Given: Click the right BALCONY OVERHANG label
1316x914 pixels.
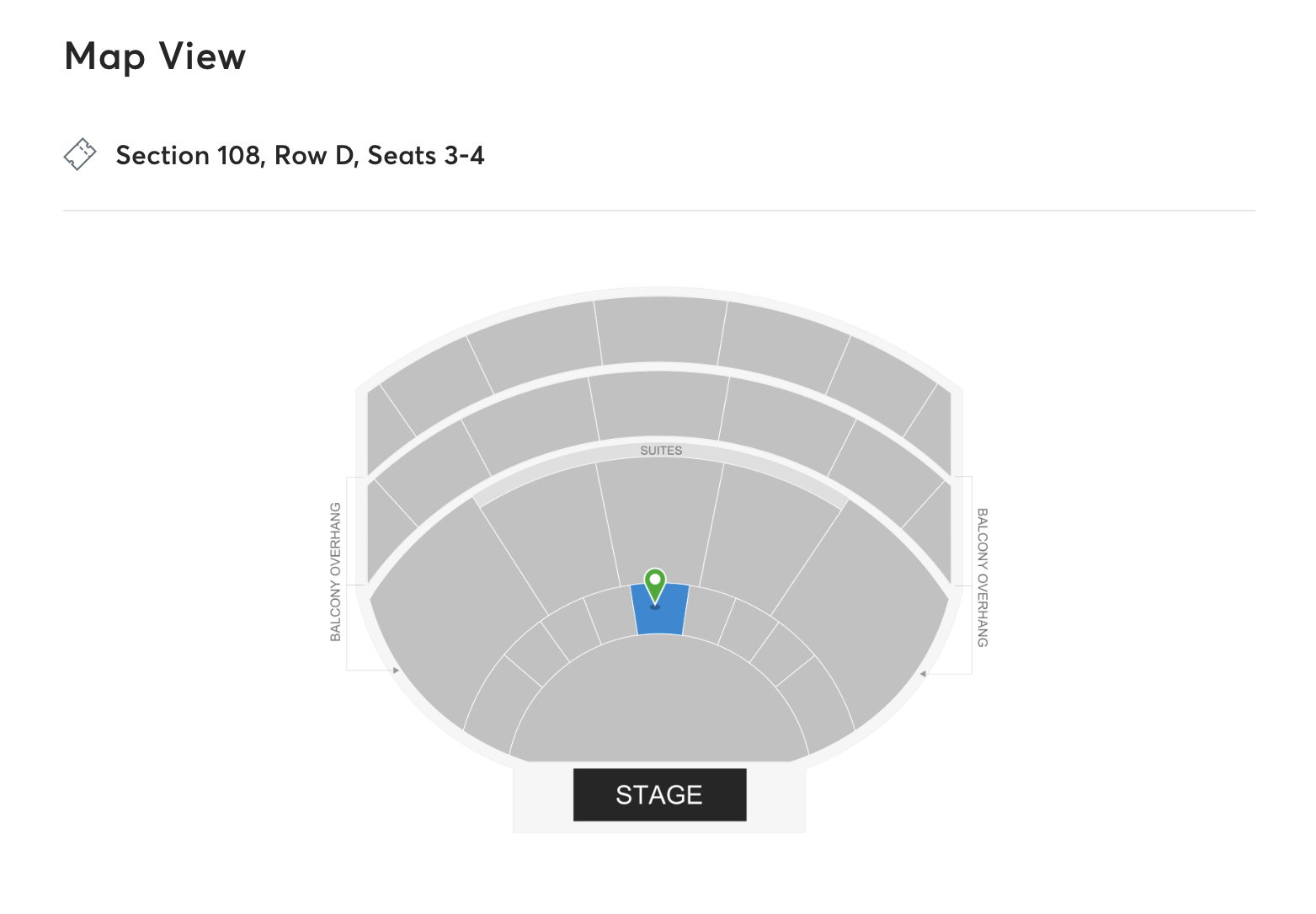Looking at the screenshot, I should pos(983,577).
